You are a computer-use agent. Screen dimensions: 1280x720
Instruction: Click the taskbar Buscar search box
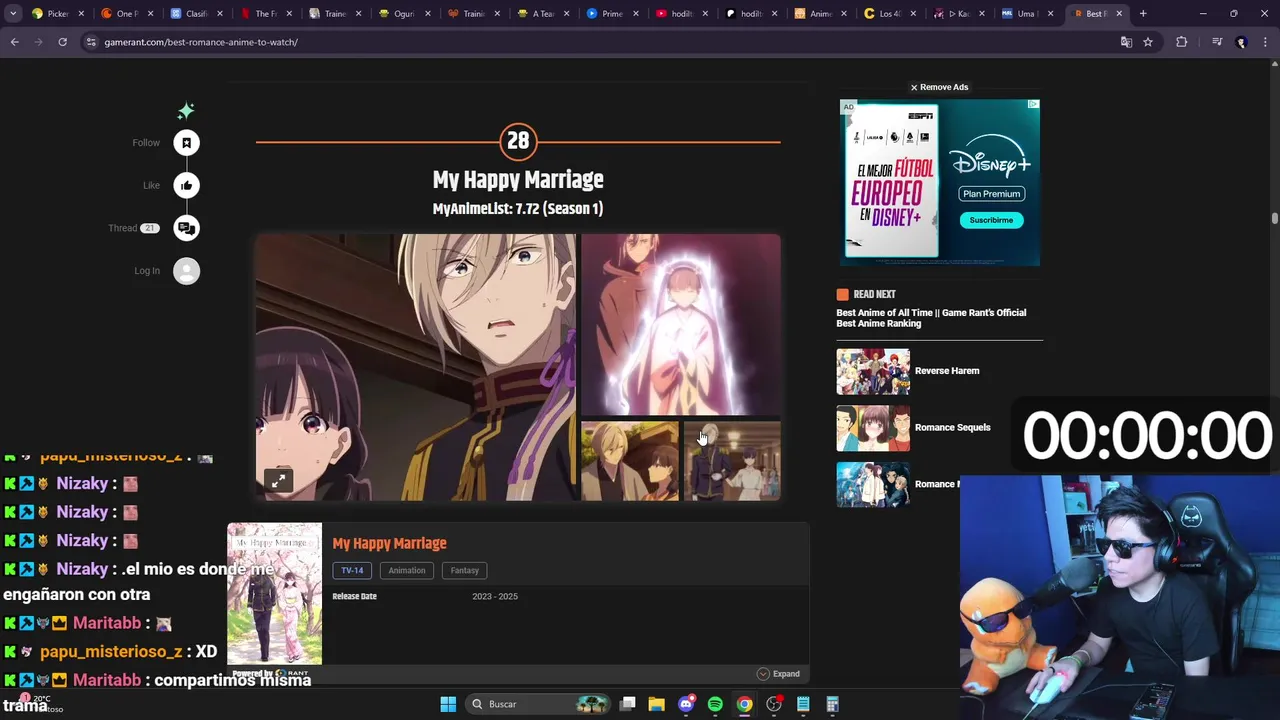pyautogui.click(x=539, y=704)
